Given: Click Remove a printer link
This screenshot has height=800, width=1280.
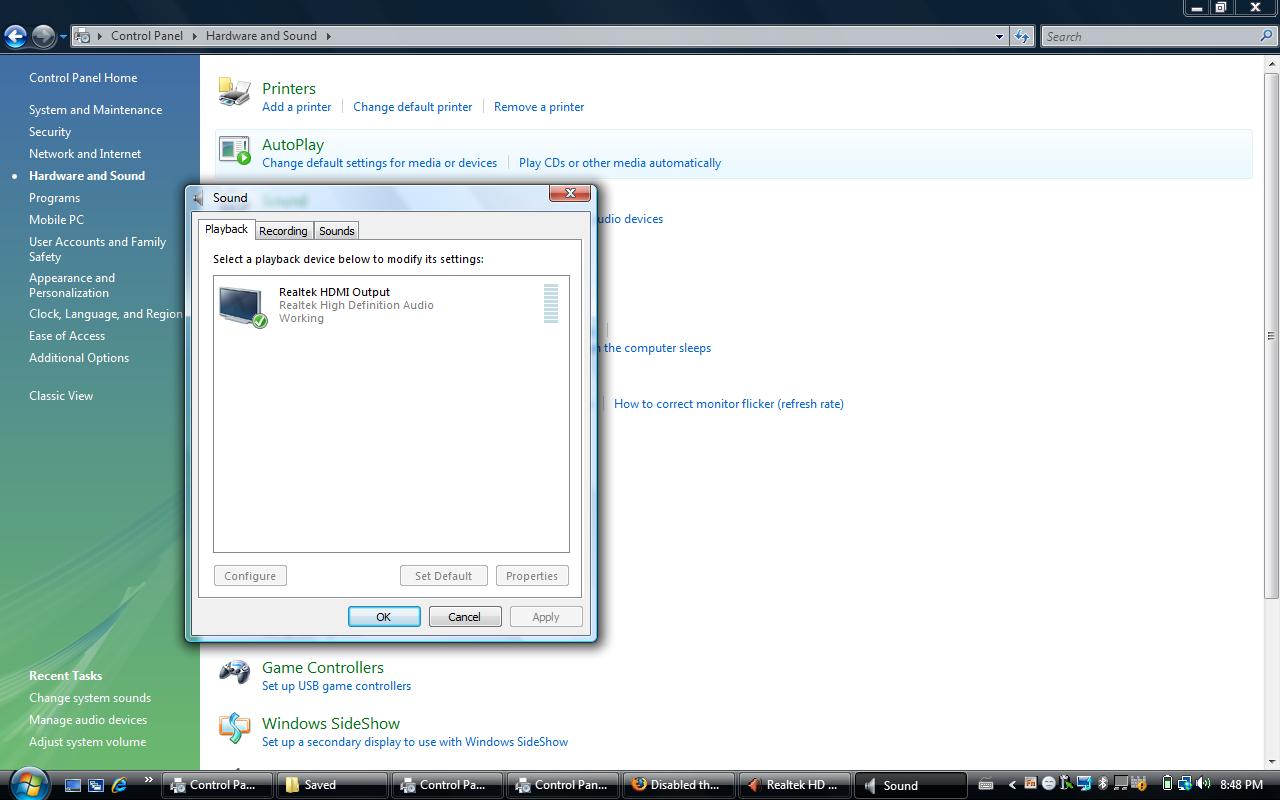Looking at the screenshot, I should 539,107.
